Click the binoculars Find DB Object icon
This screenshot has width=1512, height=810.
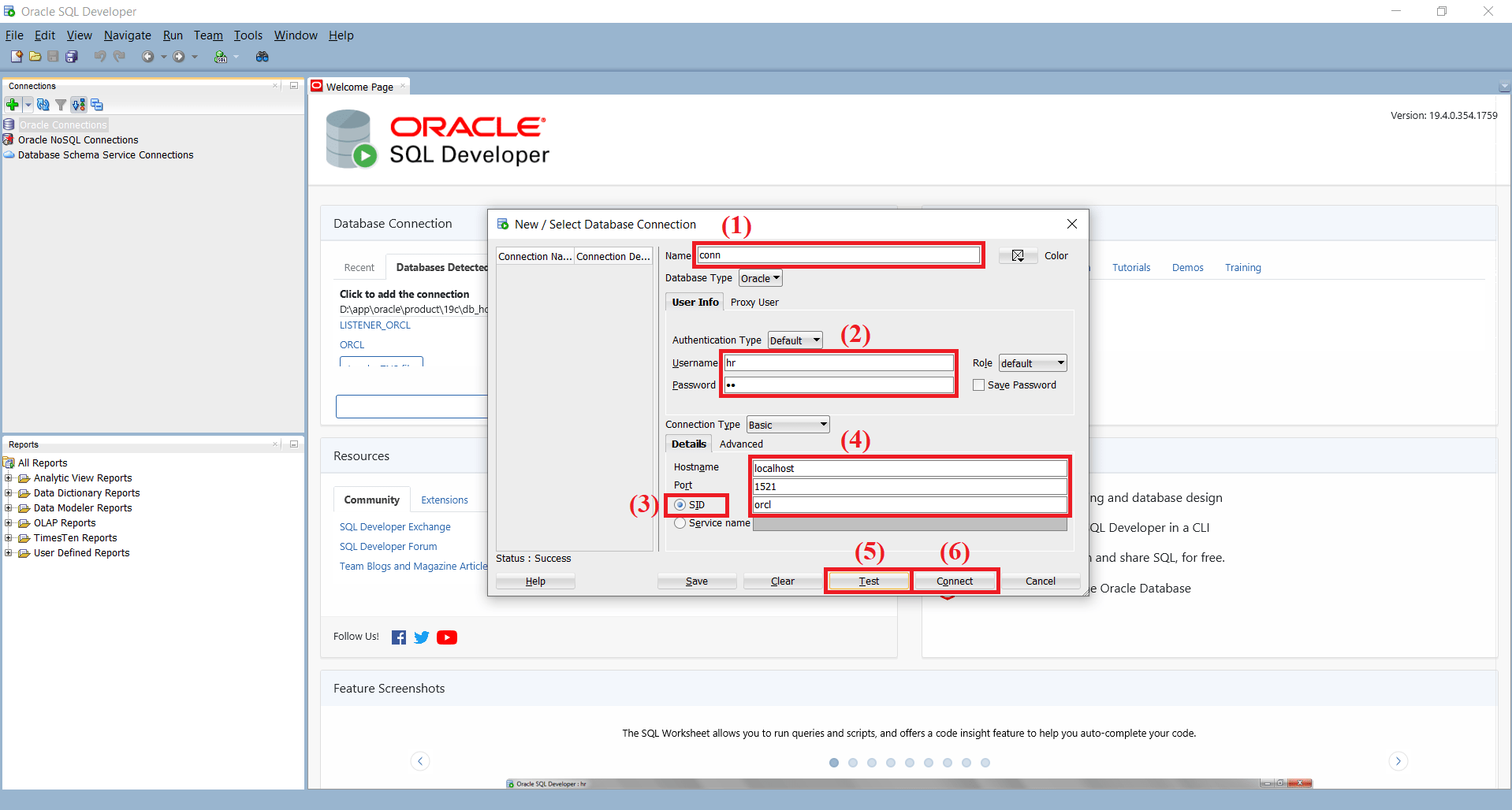[263, 57]
